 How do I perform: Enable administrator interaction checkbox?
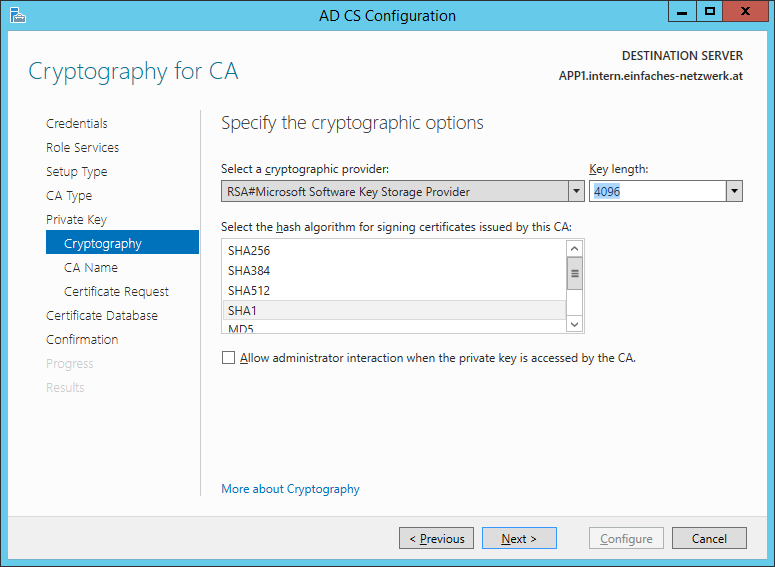[229, 358]
